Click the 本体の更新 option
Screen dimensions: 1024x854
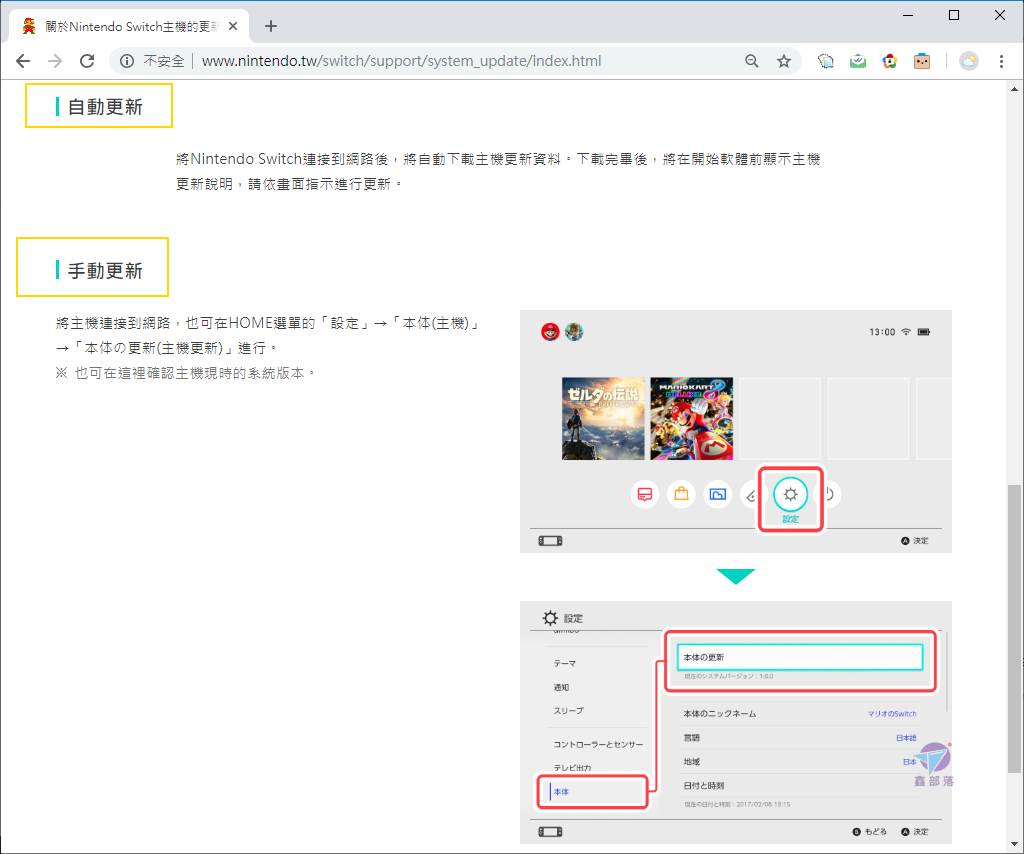pos(800,657)
